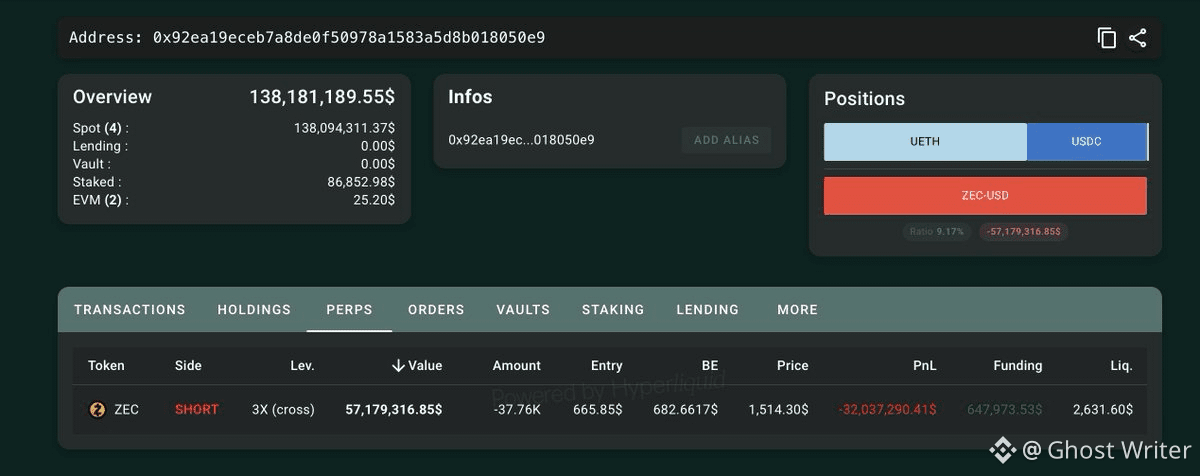Open the TRANSACTIONS tab
Image resolution: width=1200 pixels, height=476 pixels.
click(x=130, y=310)
